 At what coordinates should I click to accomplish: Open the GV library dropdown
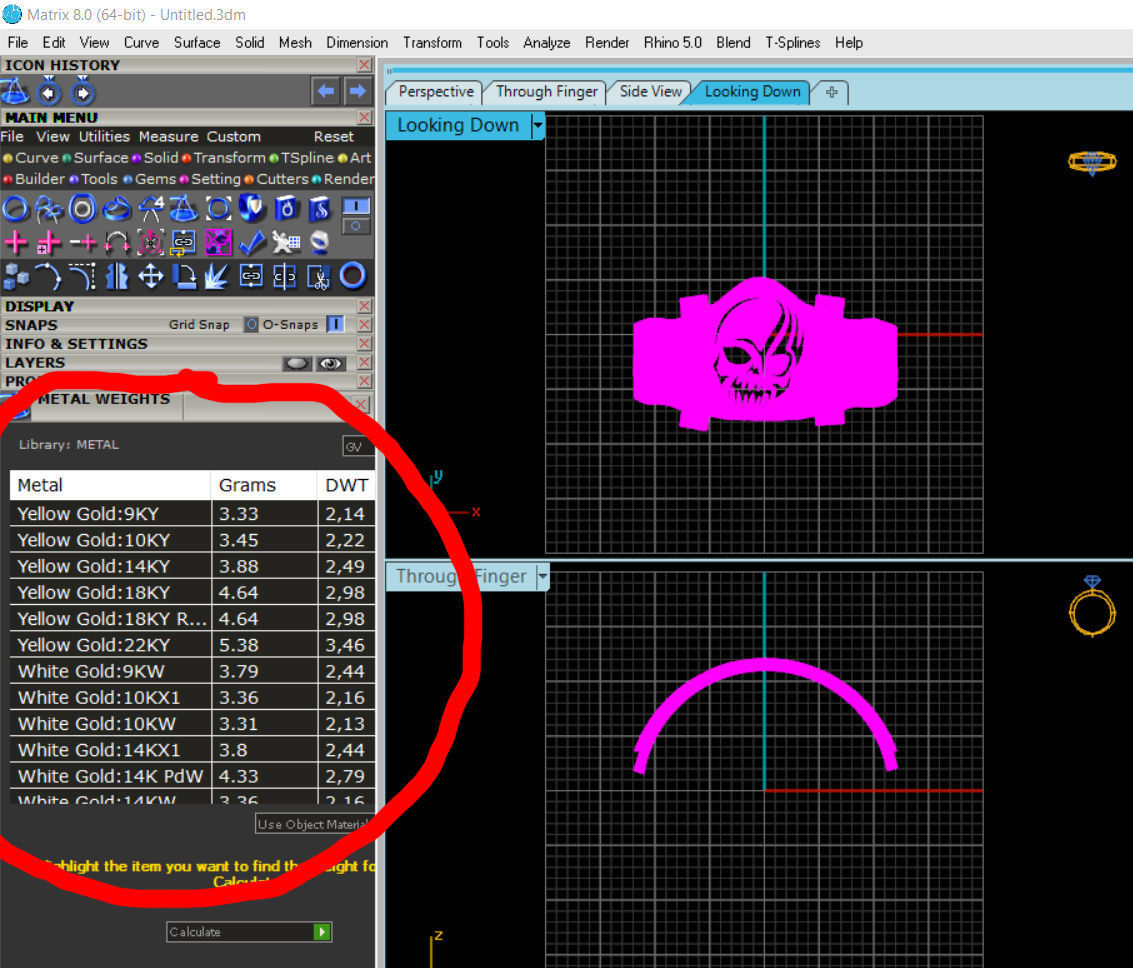pos(356,446)
